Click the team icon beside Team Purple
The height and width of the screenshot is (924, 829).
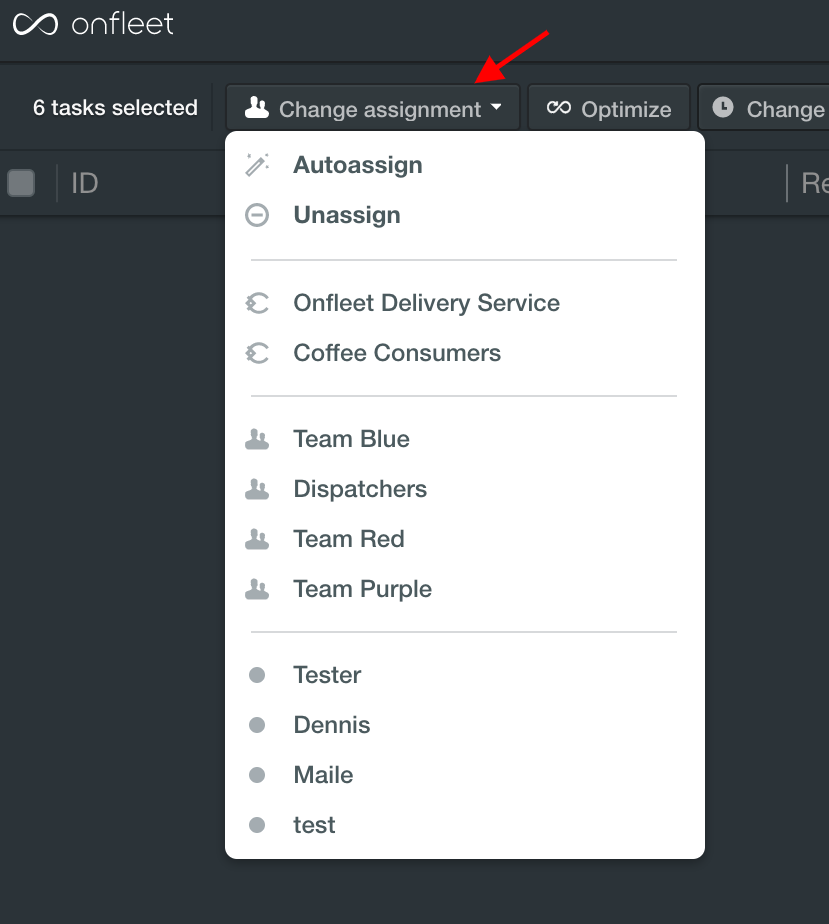[257, 590]
